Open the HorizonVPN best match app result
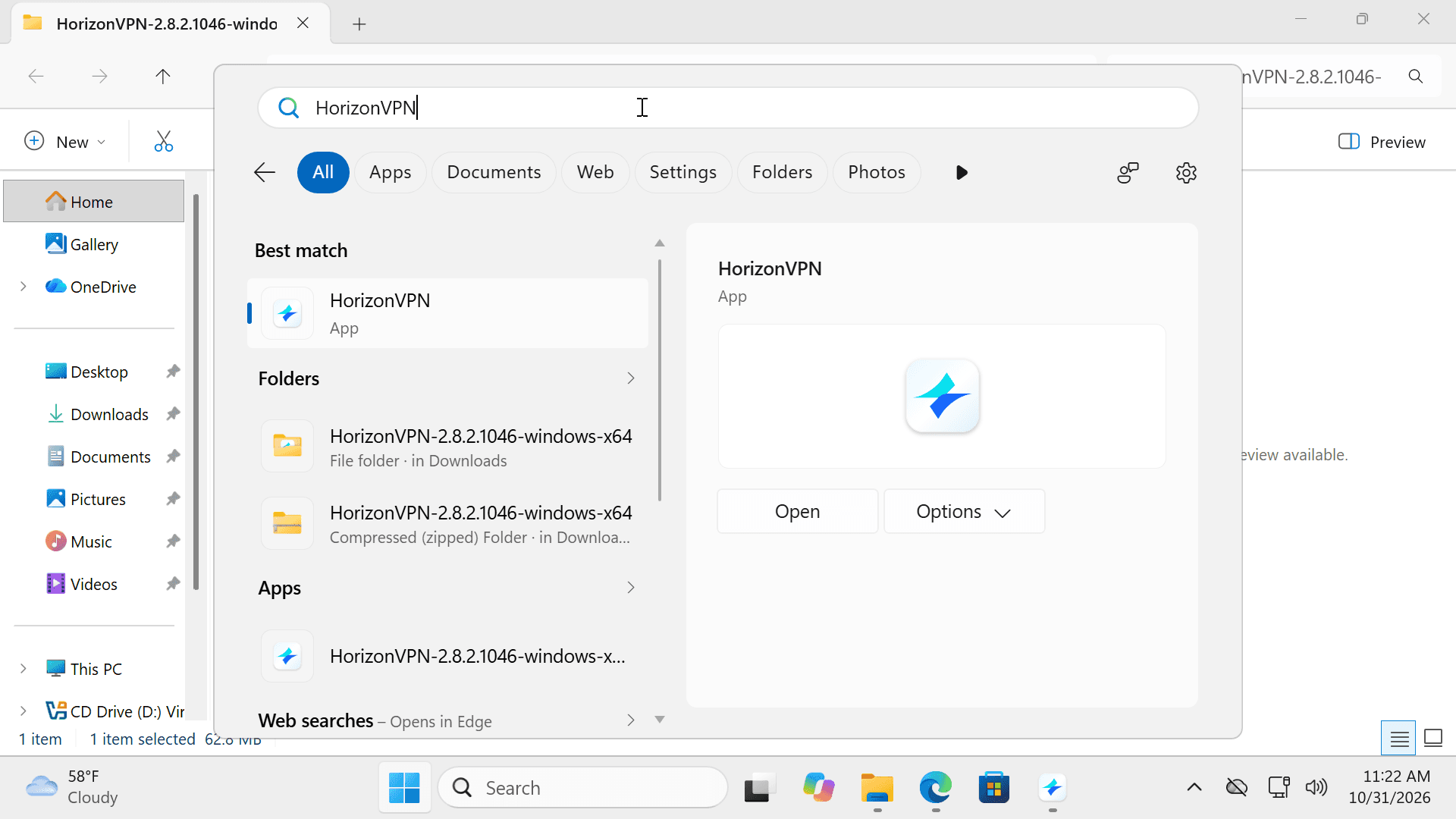 coord(447,313)
